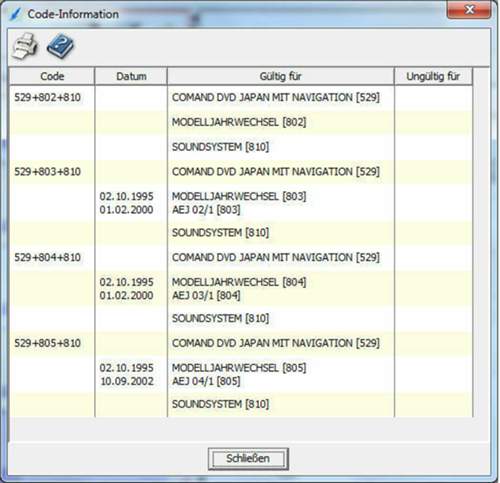Image resolution: width=500 pixels, height=483 pixels.
Task: Click COMAND DVD JAPAN row under 529+802+810
Action: click(x=276, y=97)
